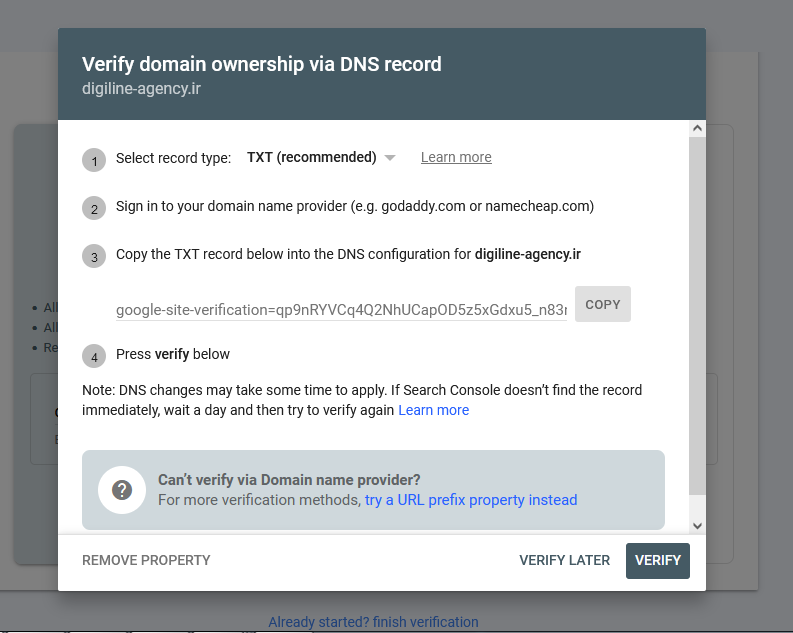
Task: Click digiline-agency.ir subtitle in dialog header
Action: (x=143, y=88)
